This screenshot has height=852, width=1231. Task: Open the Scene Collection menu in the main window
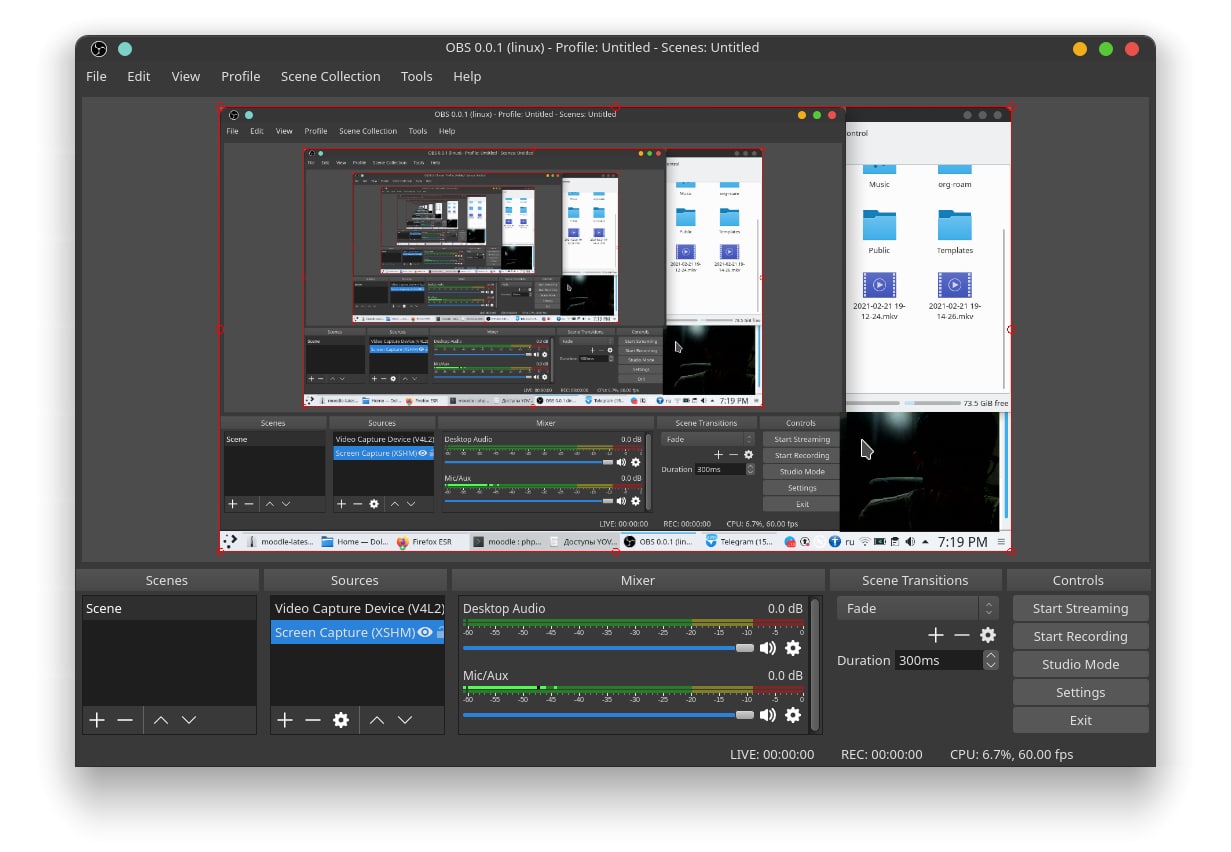coord(331,76)
